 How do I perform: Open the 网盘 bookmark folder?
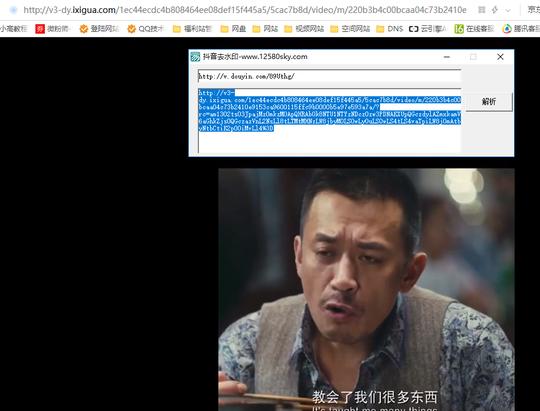point(233,29)
